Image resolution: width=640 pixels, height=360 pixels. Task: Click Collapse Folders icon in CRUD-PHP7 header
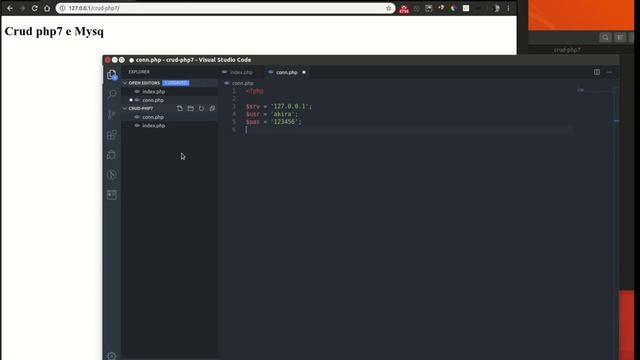point(212,108)
